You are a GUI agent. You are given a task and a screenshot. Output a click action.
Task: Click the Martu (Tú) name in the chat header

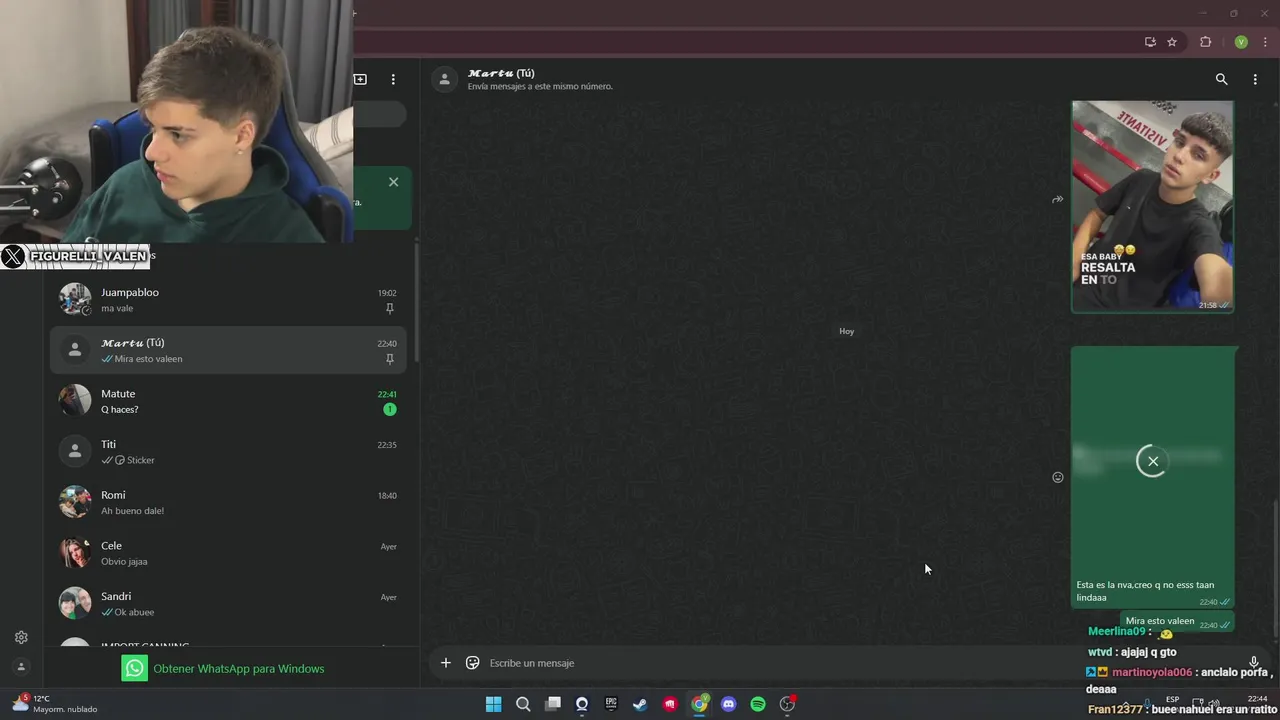tap(501, 73)
